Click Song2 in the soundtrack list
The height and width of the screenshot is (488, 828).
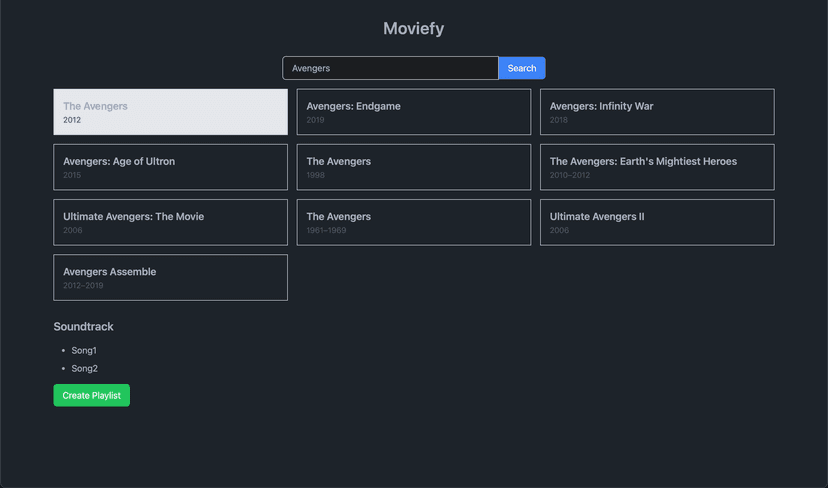(84, 369)
